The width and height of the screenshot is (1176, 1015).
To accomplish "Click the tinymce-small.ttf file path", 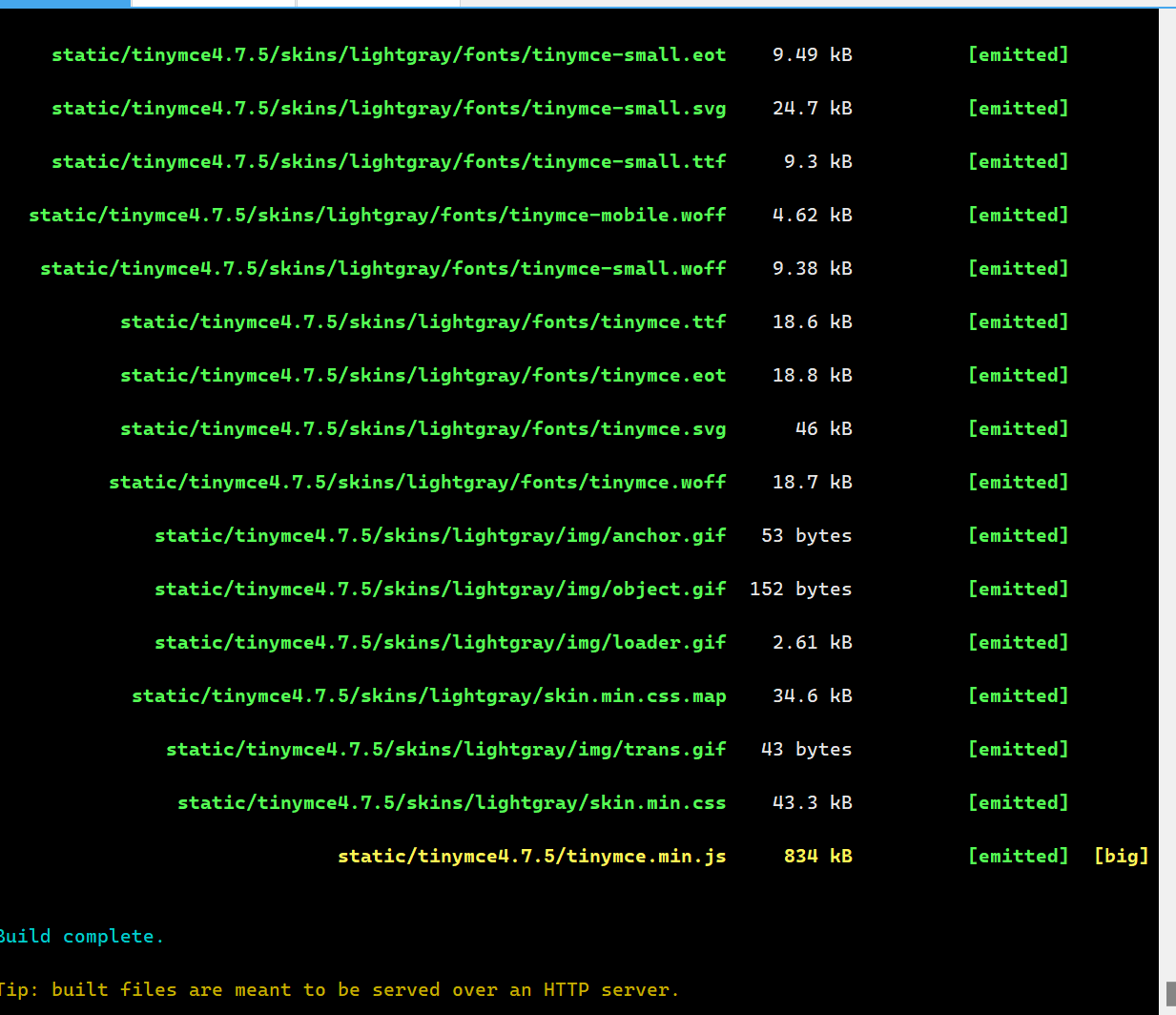I will 389,162.
